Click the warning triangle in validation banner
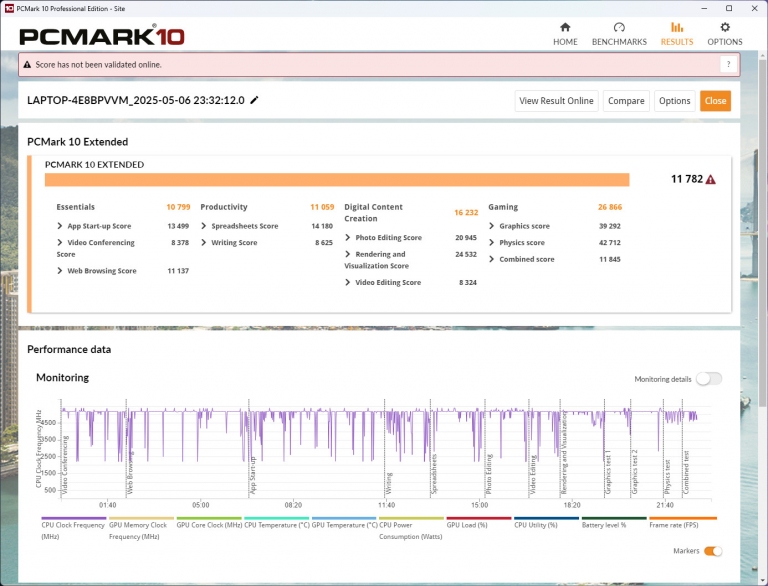The height and width of the screenshot is (586, 768). (27, 65)
